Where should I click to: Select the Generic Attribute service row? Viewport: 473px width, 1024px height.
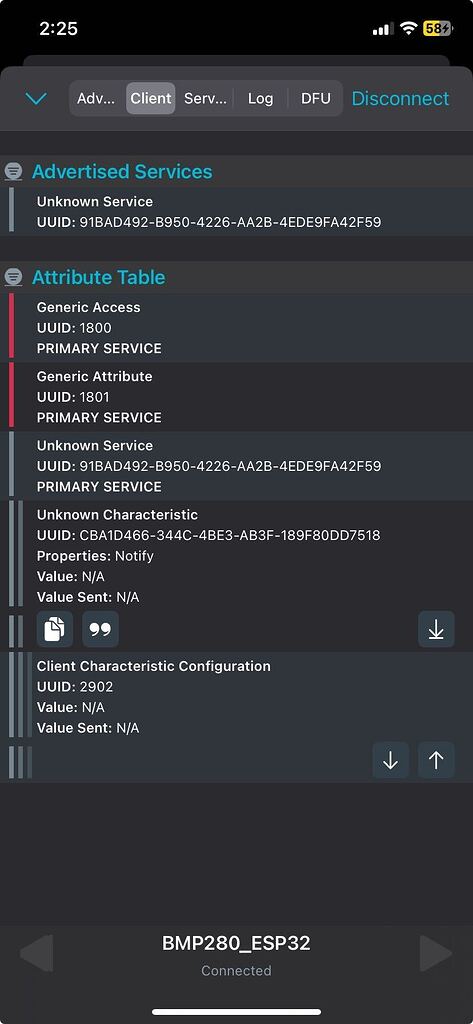(236, 397)
